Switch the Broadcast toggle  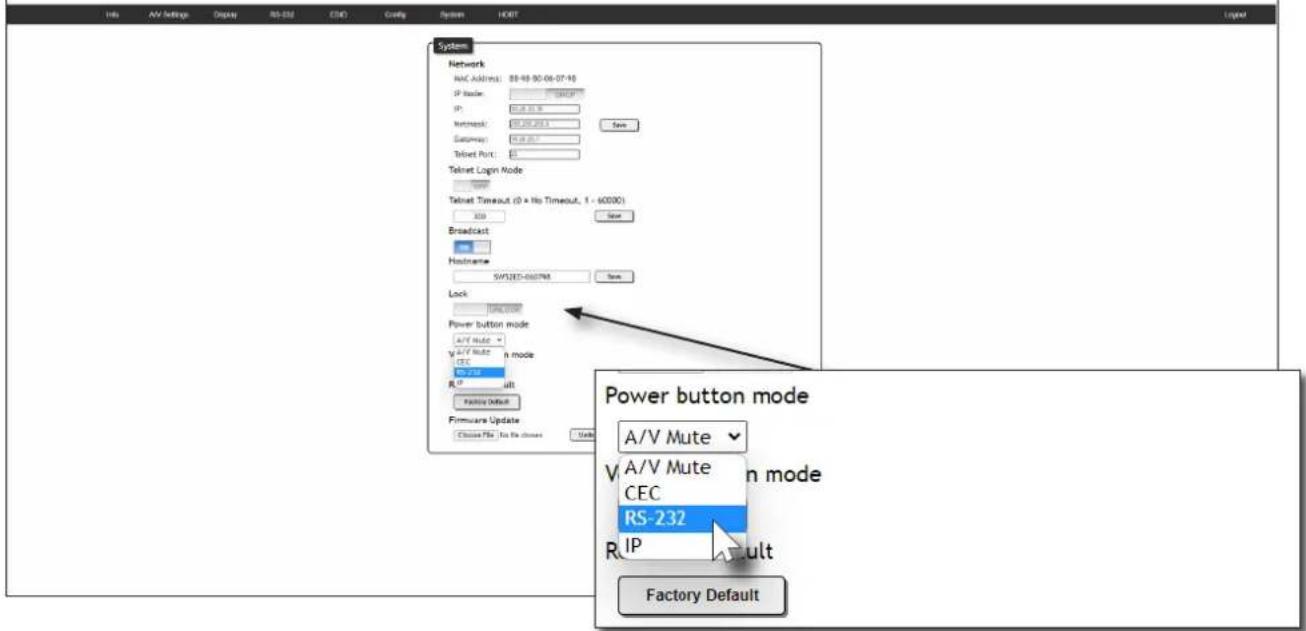[x=472, y=246]
